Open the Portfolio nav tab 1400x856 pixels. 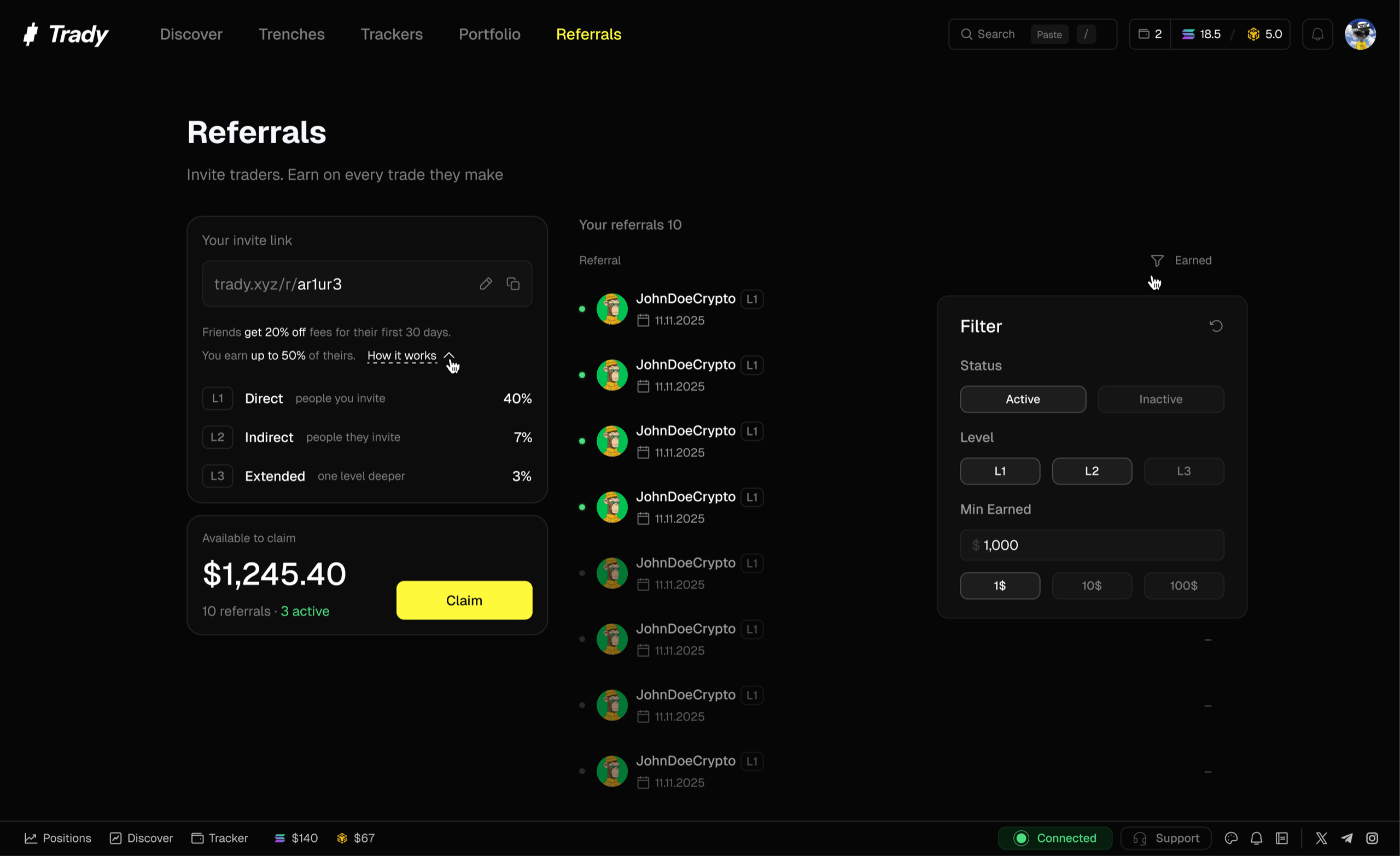(489, 34)
